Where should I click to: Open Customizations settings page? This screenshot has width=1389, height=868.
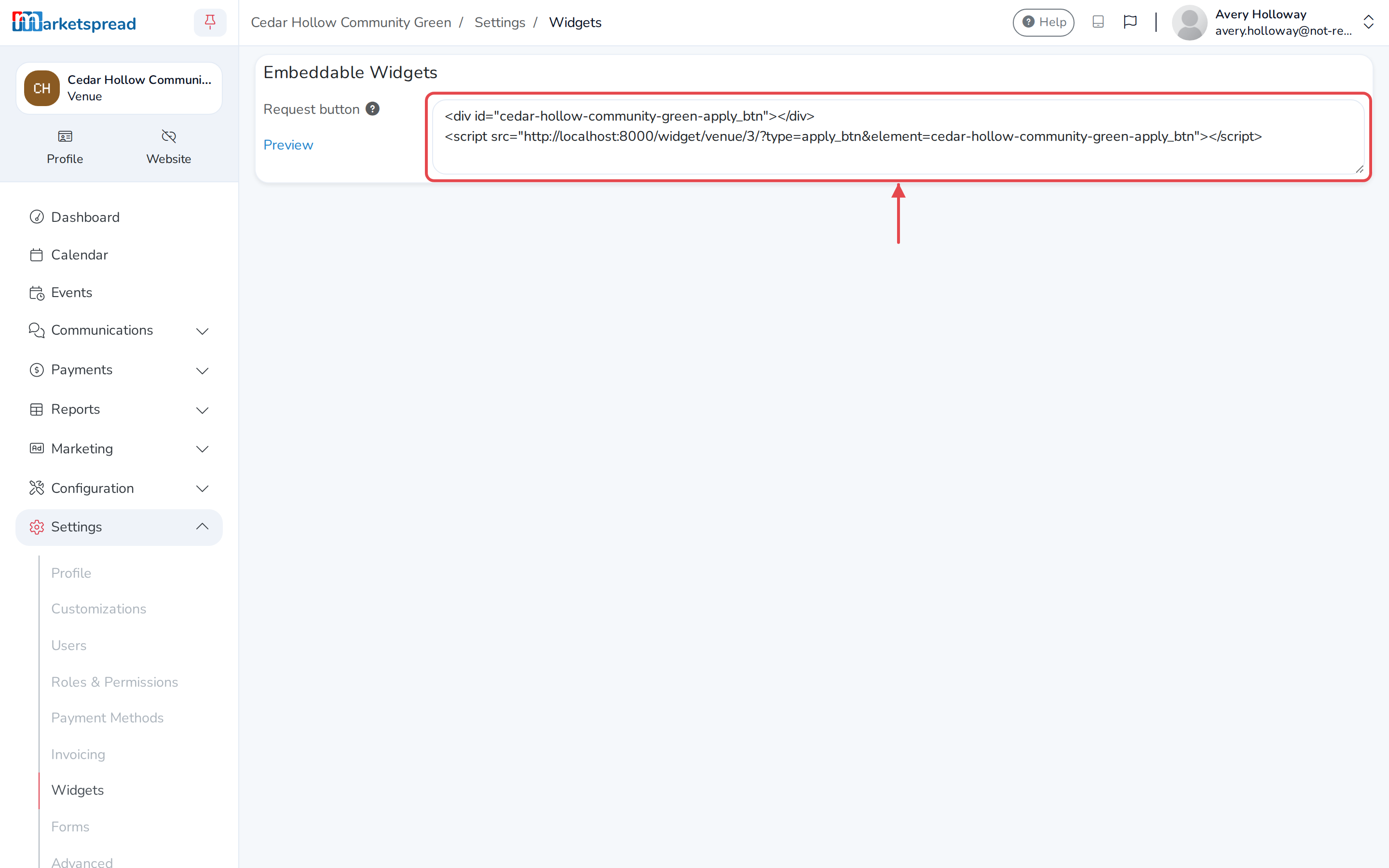coord(99,609)
